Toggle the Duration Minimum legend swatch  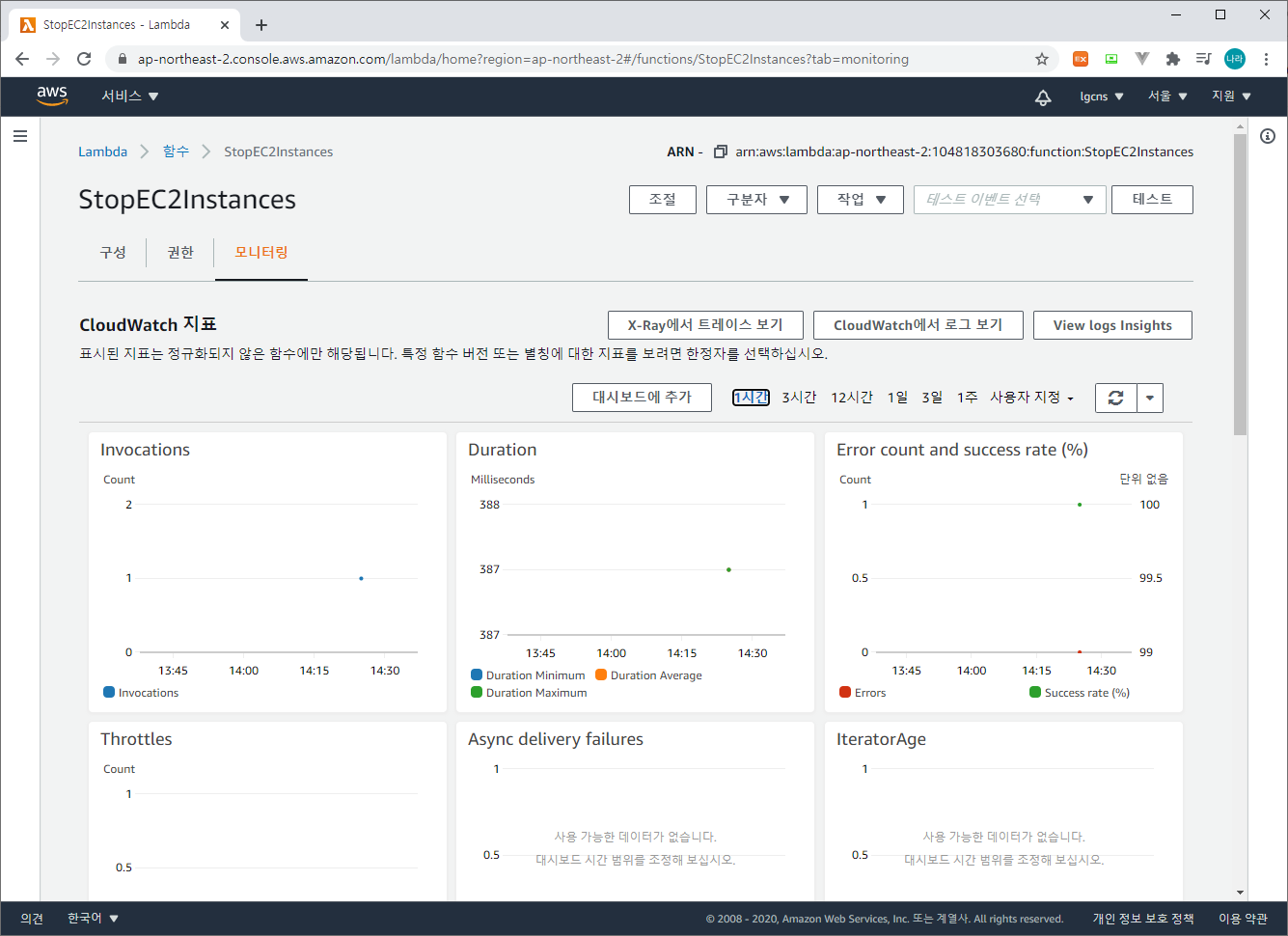pos(477,674)
